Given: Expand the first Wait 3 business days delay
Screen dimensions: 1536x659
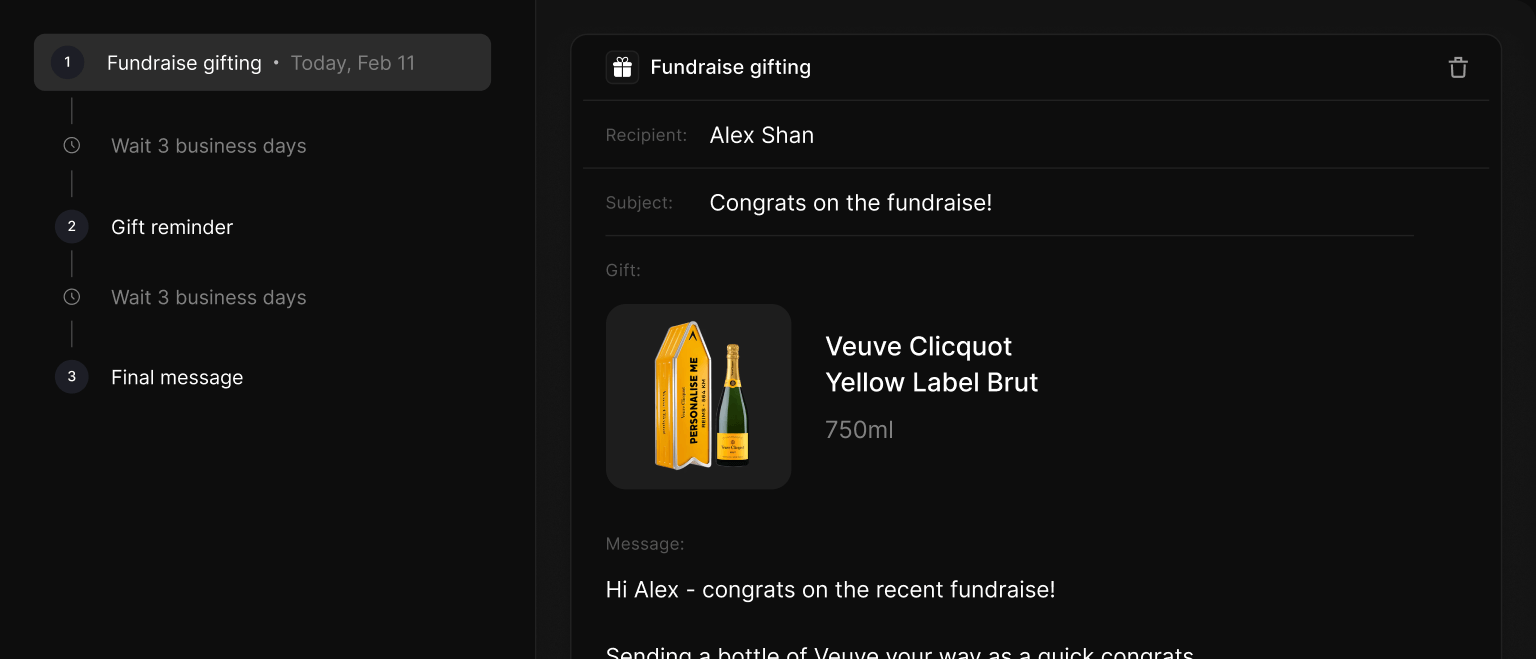Looking at the screenshot, I should pyautogui.click(x=208, y=145).
